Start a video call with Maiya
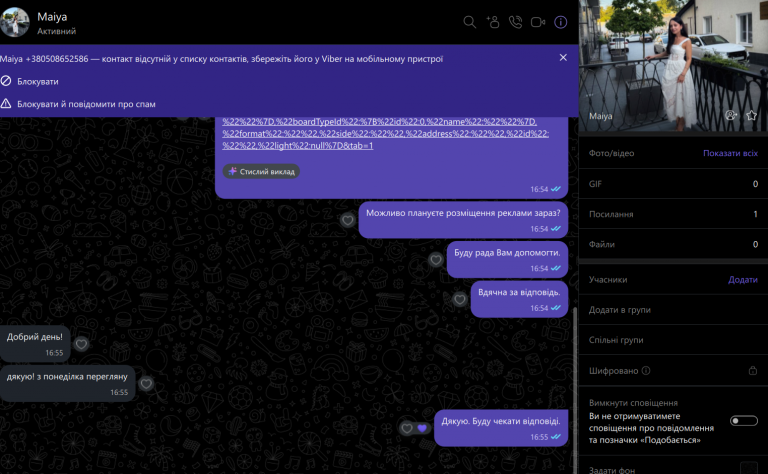 pyautogui.click(x=538, y=22)
